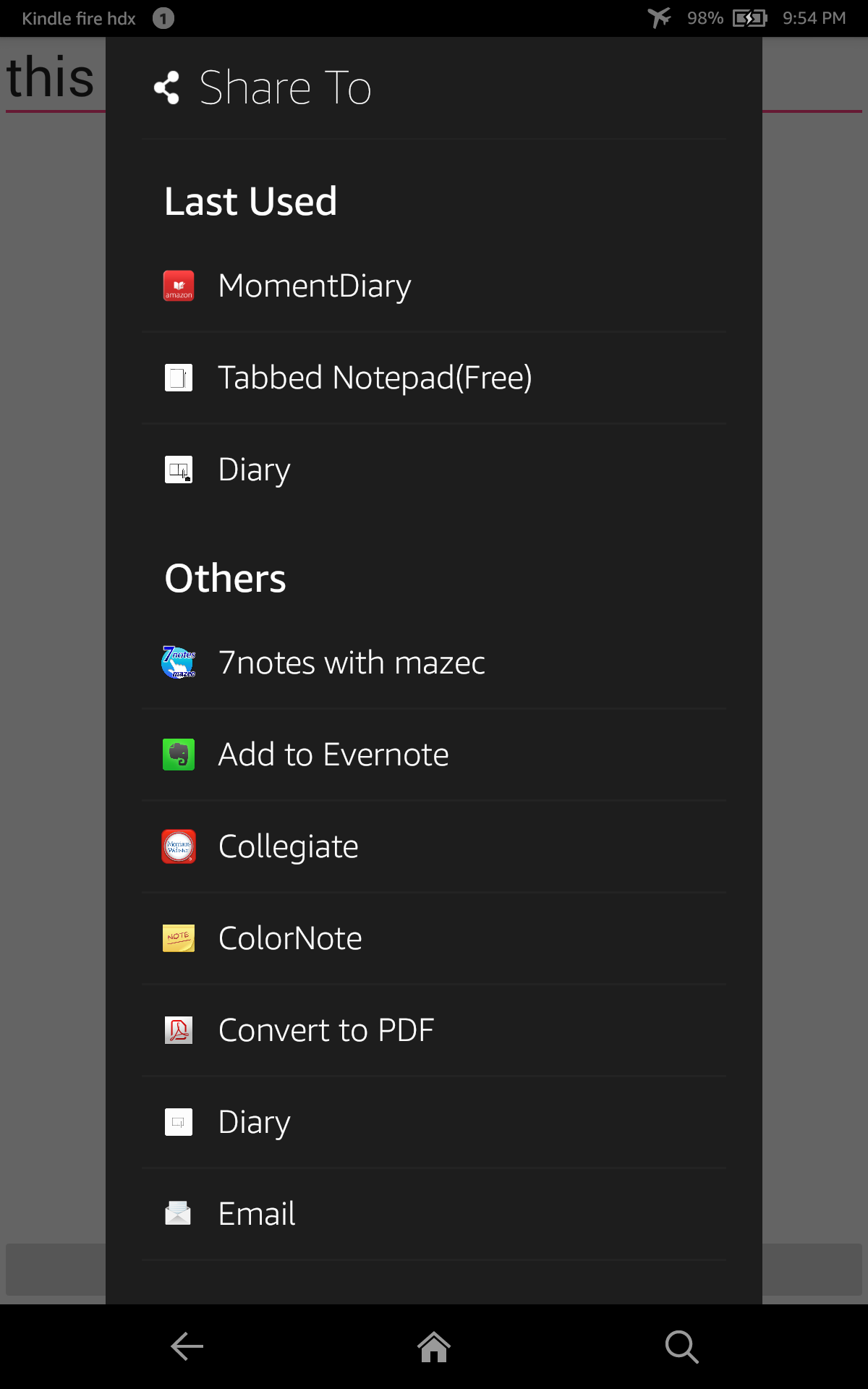Tap the 7notes with mazec icon

tap(178, 662)
